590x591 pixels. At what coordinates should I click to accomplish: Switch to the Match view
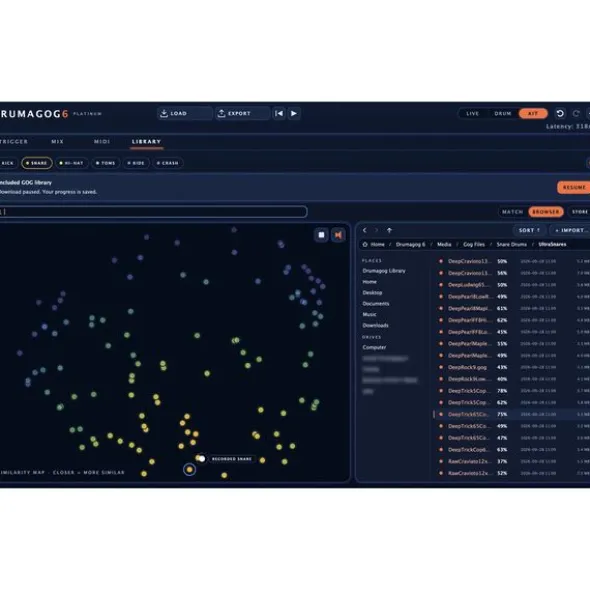click(x=513, y=212)
